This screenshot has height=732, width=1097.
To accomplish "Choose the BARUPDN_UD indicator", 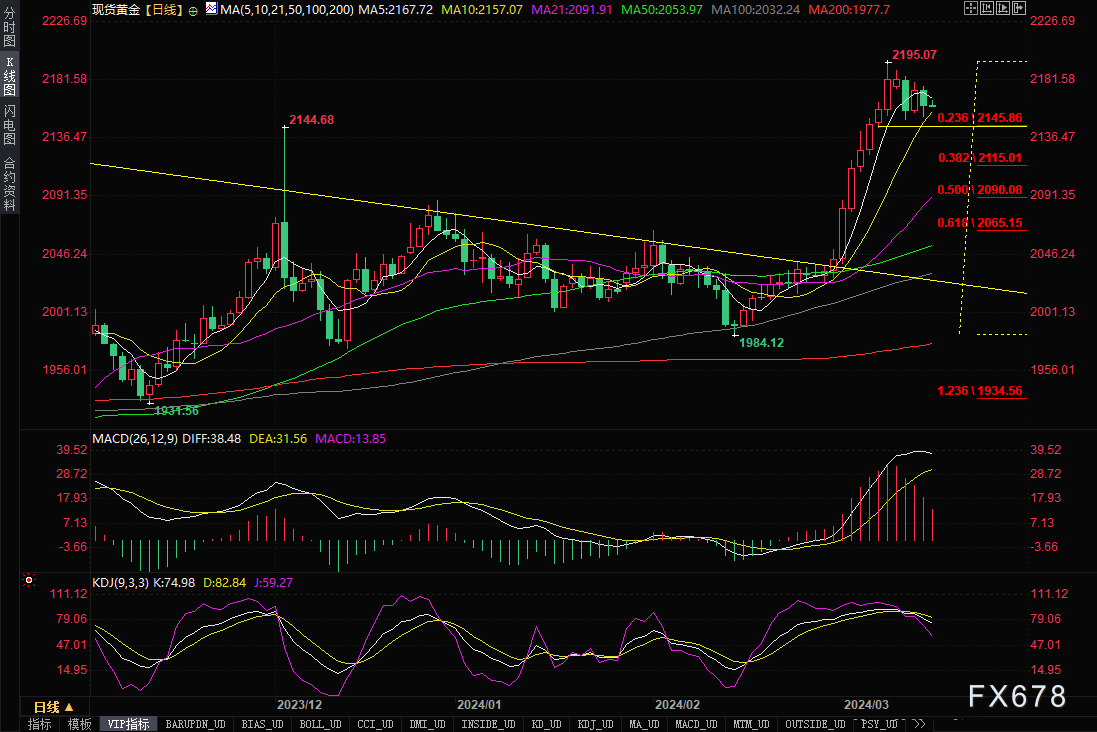I will coord(195,724).
